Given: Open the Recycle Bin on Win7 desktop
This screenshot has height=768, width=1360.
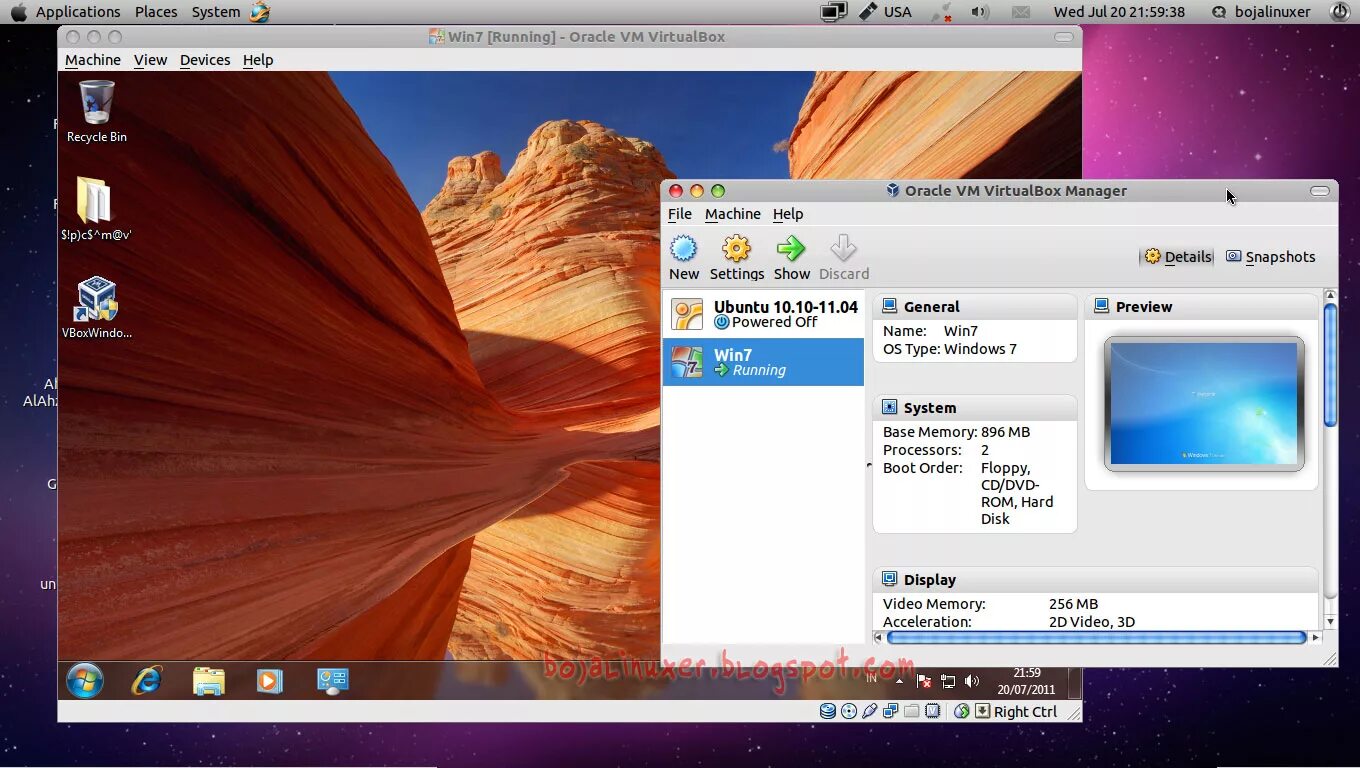Looking at the screenshot, I should [x=97, y=112].
